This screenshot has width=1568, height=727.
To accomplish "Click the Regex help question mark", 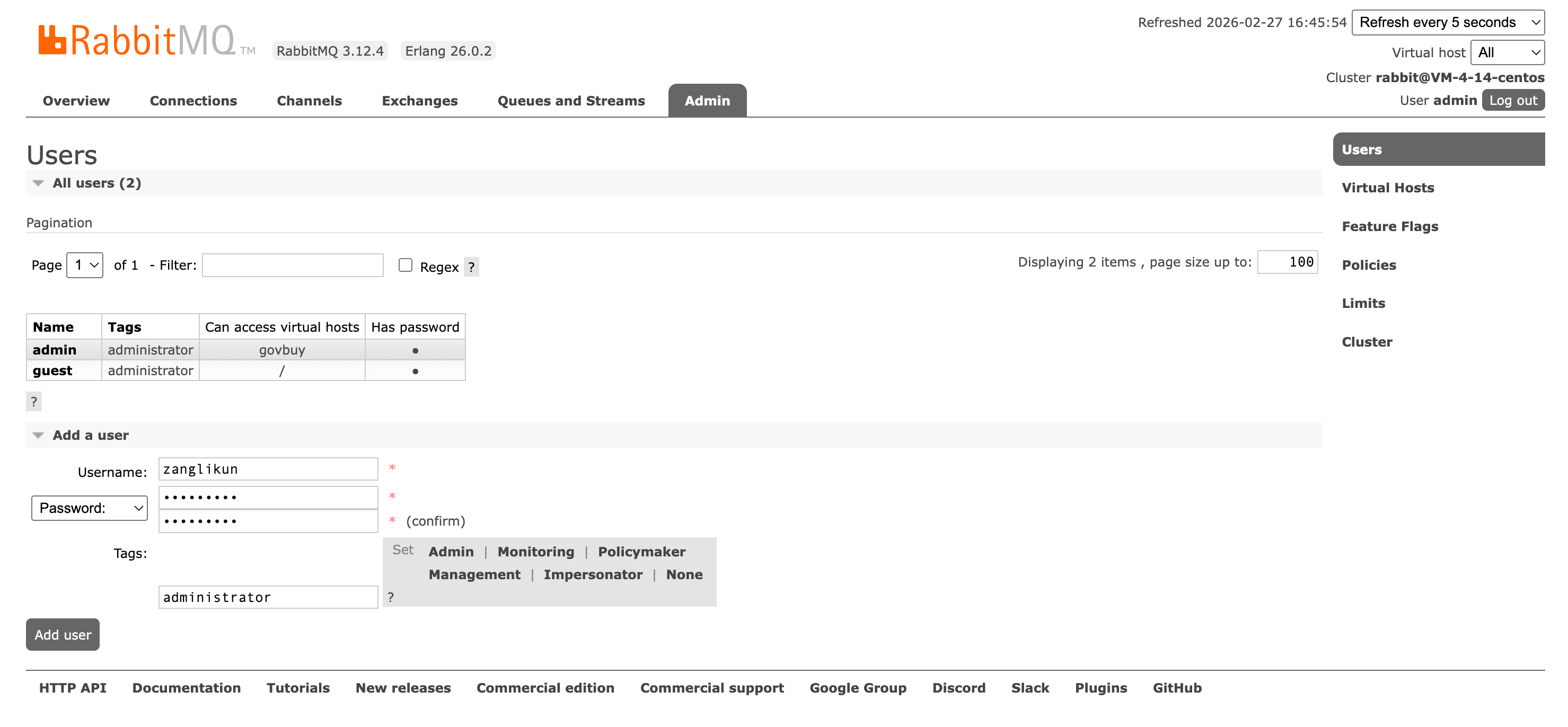I will tap(471, 267).
